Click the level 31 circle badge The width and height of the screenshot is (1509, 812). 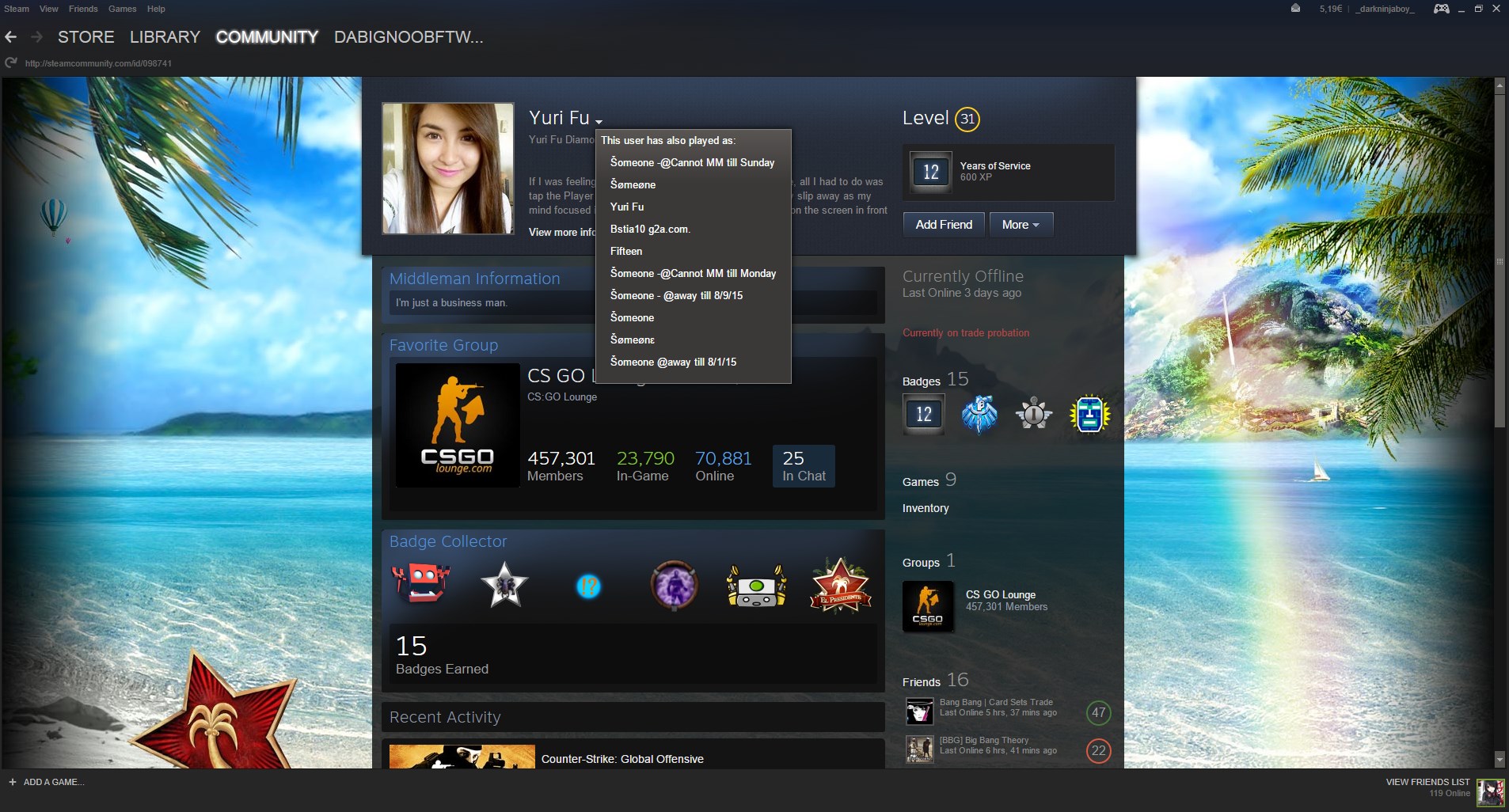pyautogui.click(x=967, y=119)
